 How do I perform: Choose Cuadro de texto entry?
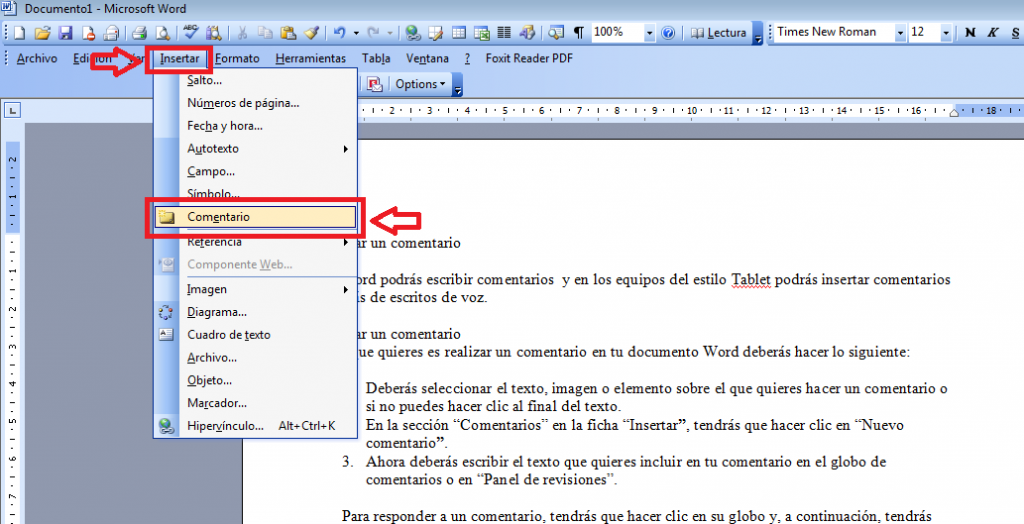click(x=256, y=335)
